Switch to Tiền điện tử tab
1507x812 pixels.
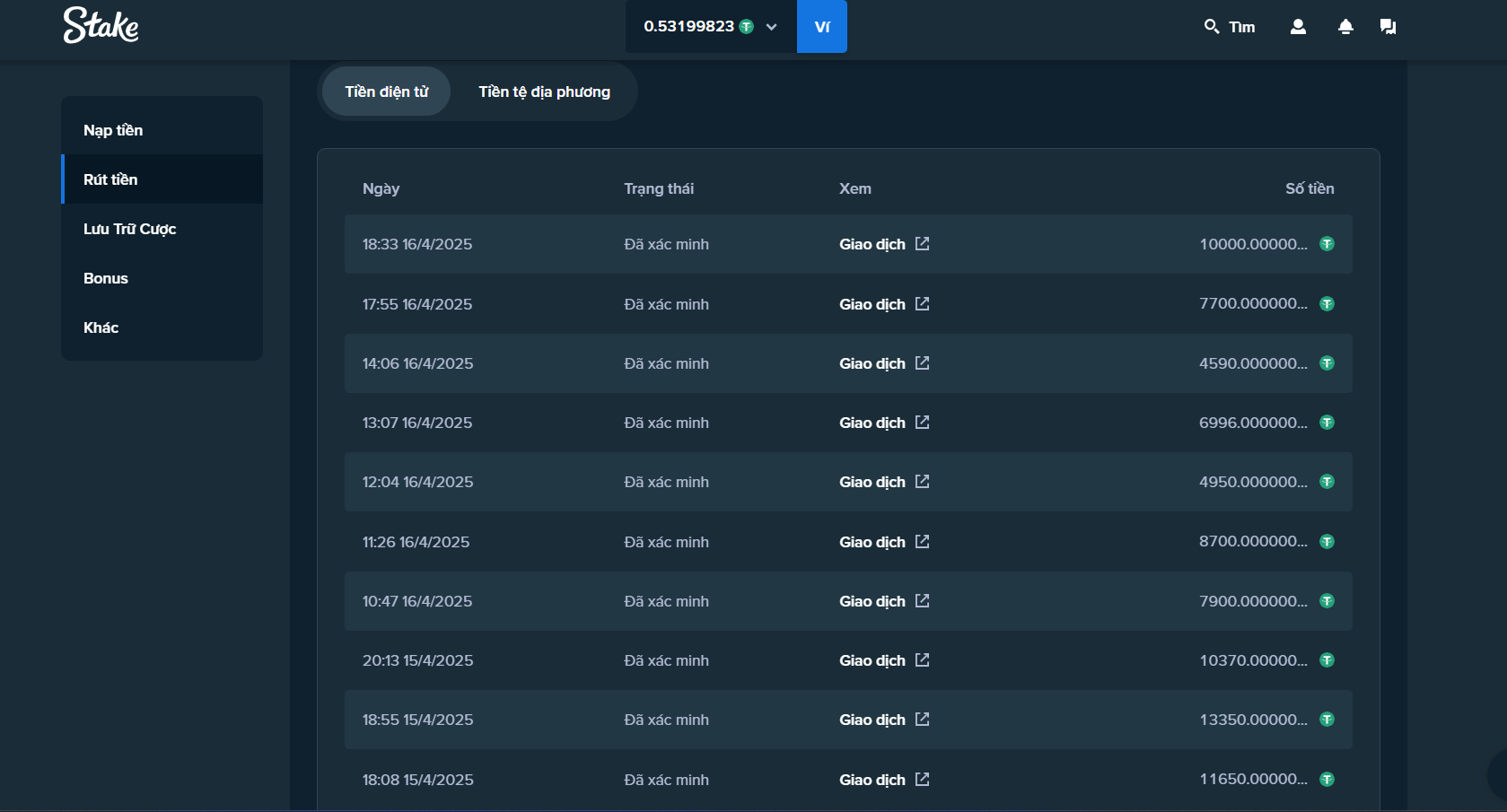(x=386, y=92)
